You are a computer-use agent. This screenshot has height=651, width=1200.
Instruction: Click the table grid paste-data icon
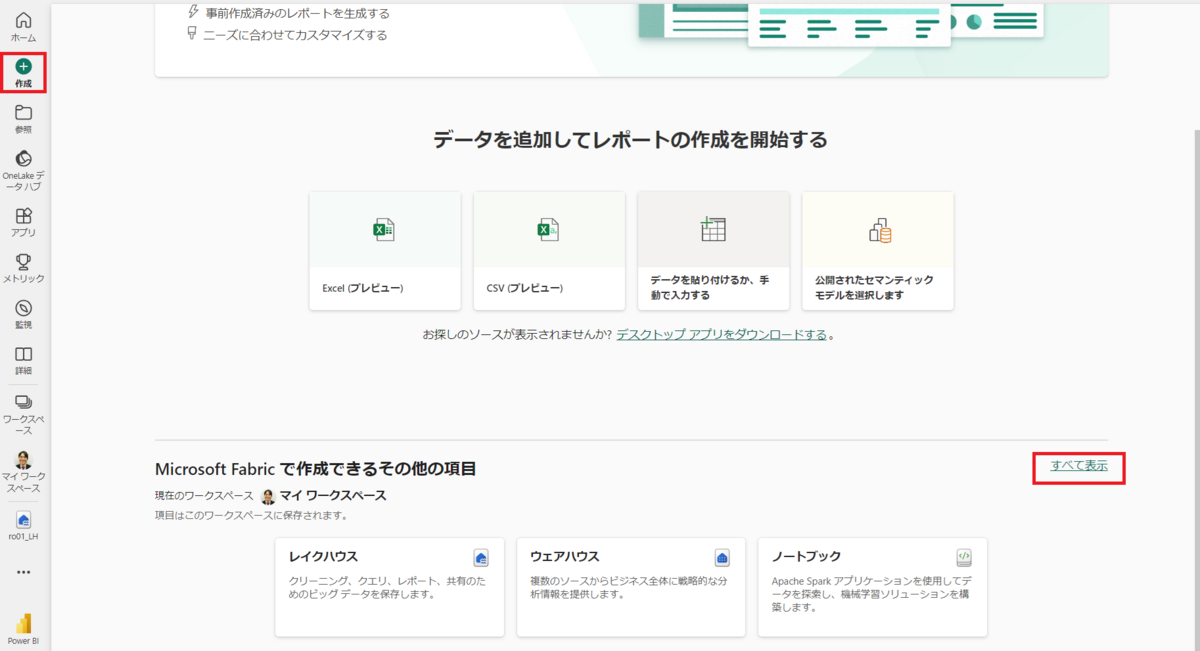713,229
